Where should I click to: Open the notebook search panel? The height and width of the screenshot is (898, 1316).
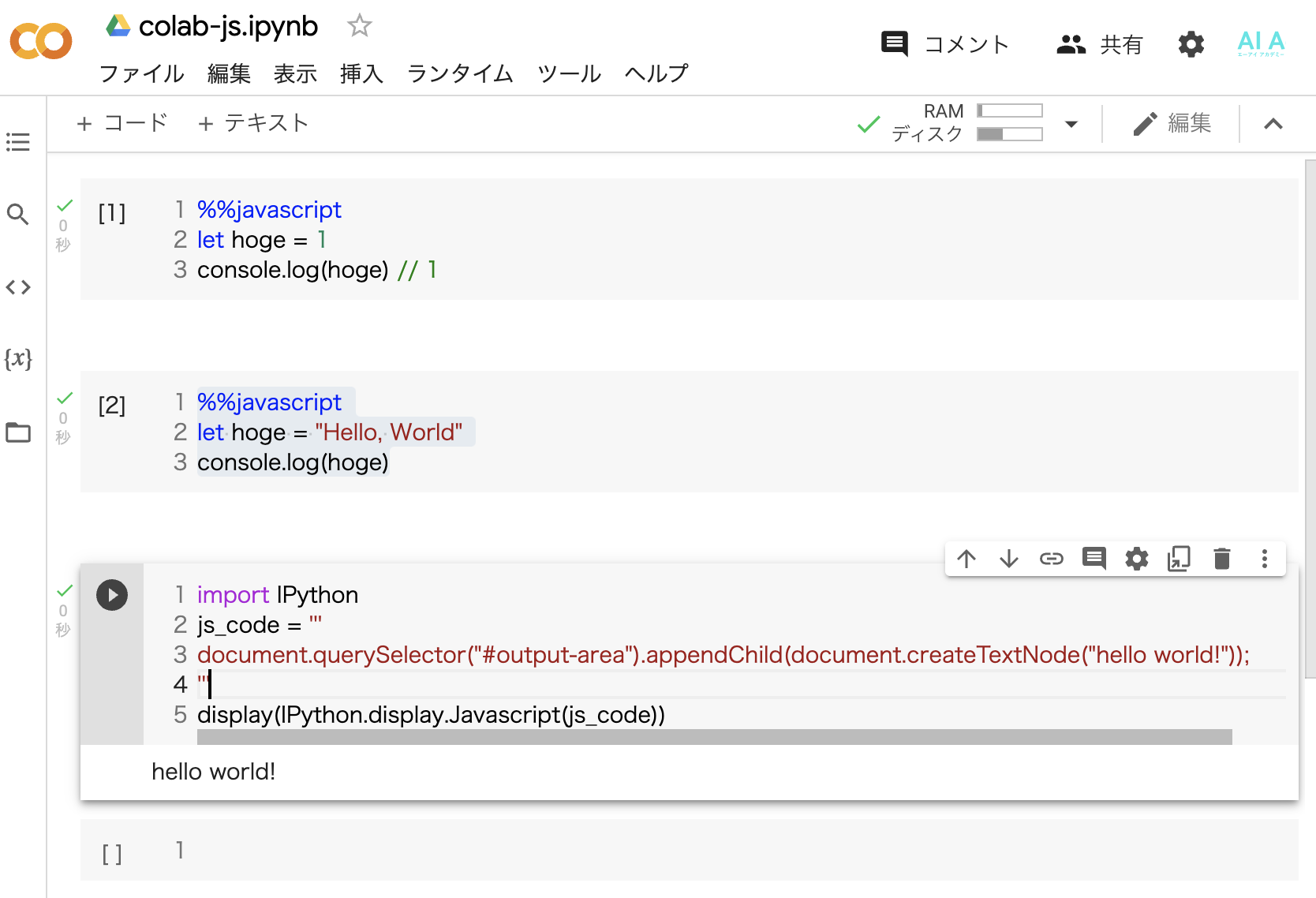click(17, 215)
